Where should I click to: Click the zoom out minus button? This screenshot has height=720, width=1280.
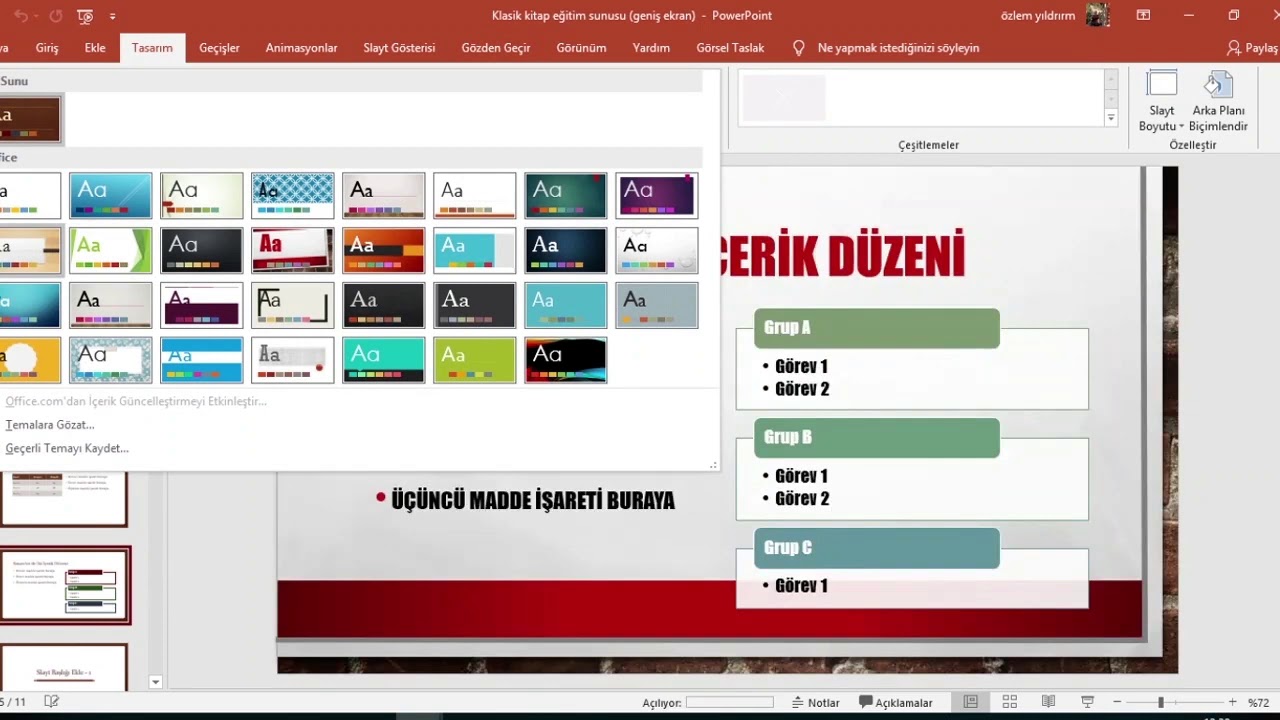pyautogui.click(x=1117, y=703)
